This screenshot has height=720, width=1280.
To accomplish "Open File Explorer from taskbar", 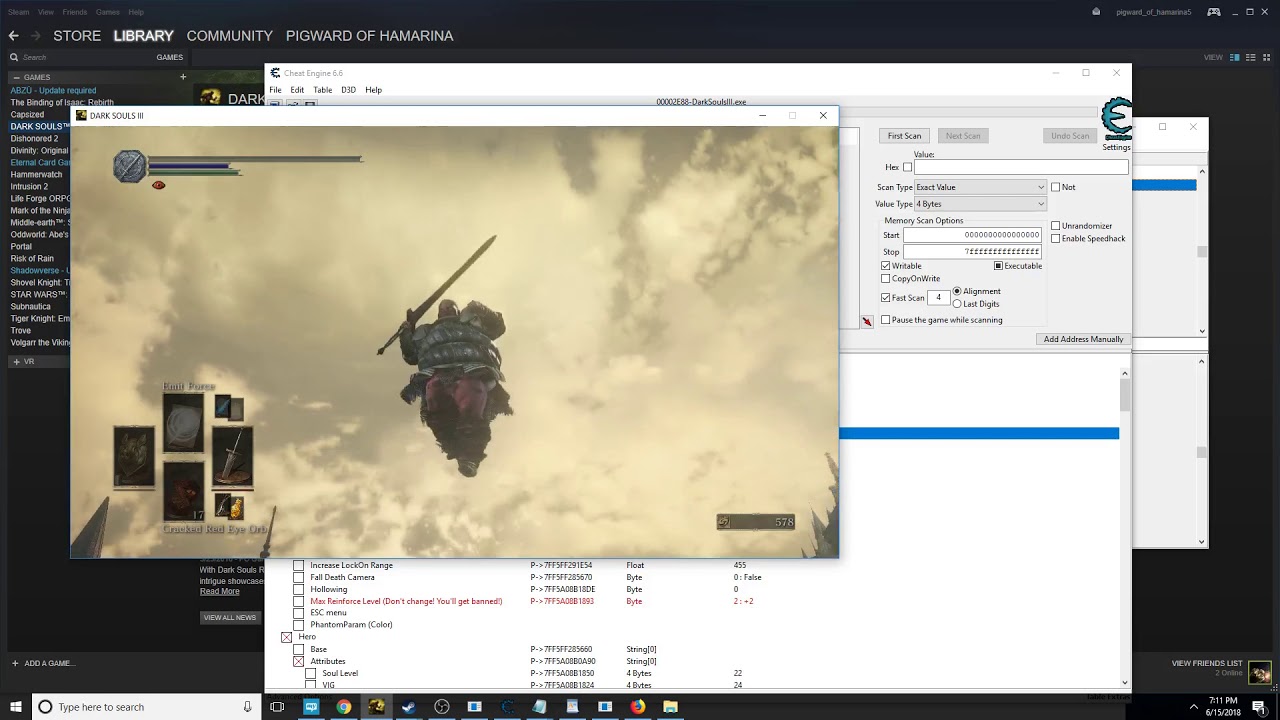I will (x=670, y=707).
